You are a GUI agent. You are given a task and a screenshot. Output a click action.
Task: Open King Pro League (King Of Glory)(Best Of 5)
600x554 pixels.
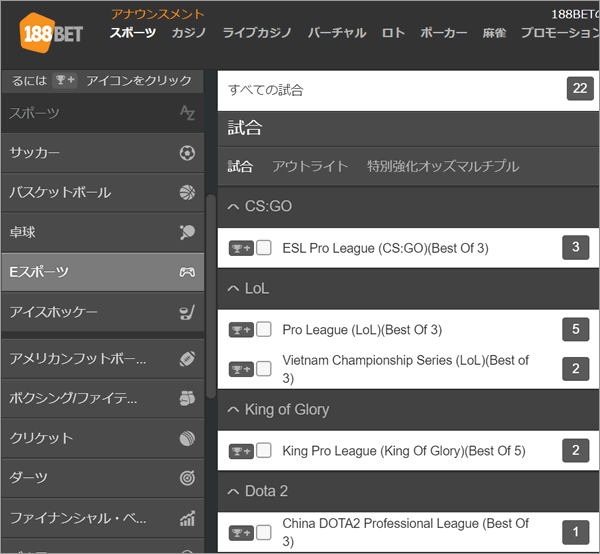coord(404,451)
